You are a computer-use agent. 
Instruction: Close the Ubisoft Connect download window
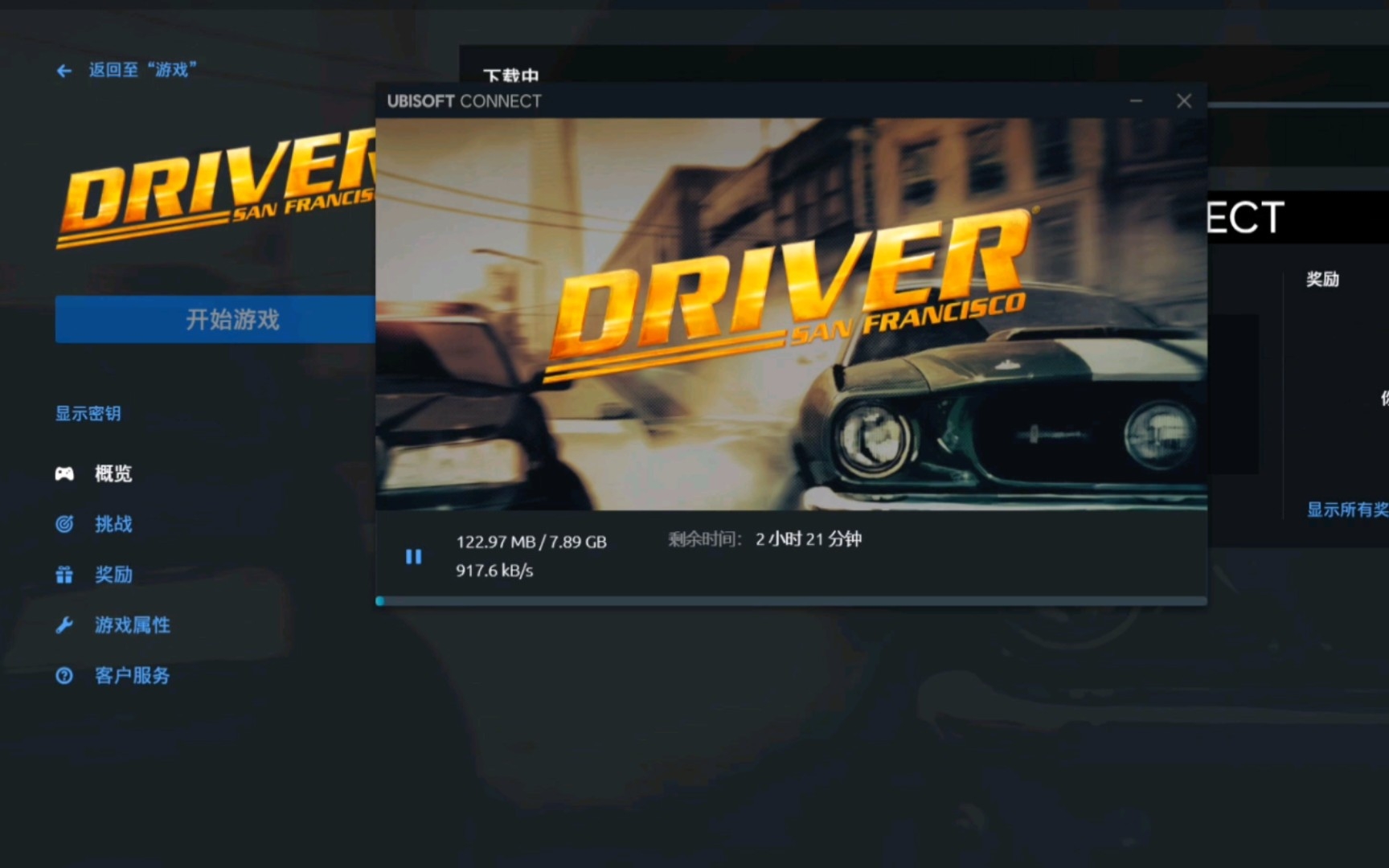1184,101
